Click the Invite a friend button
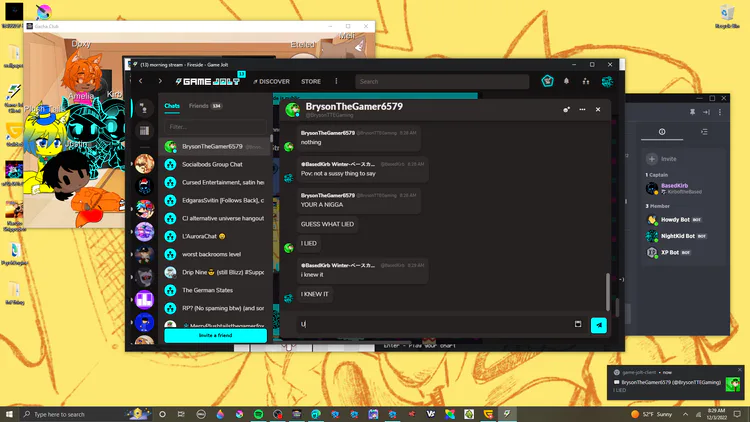Viewport: 750px width, 422px height. point(215,335)
